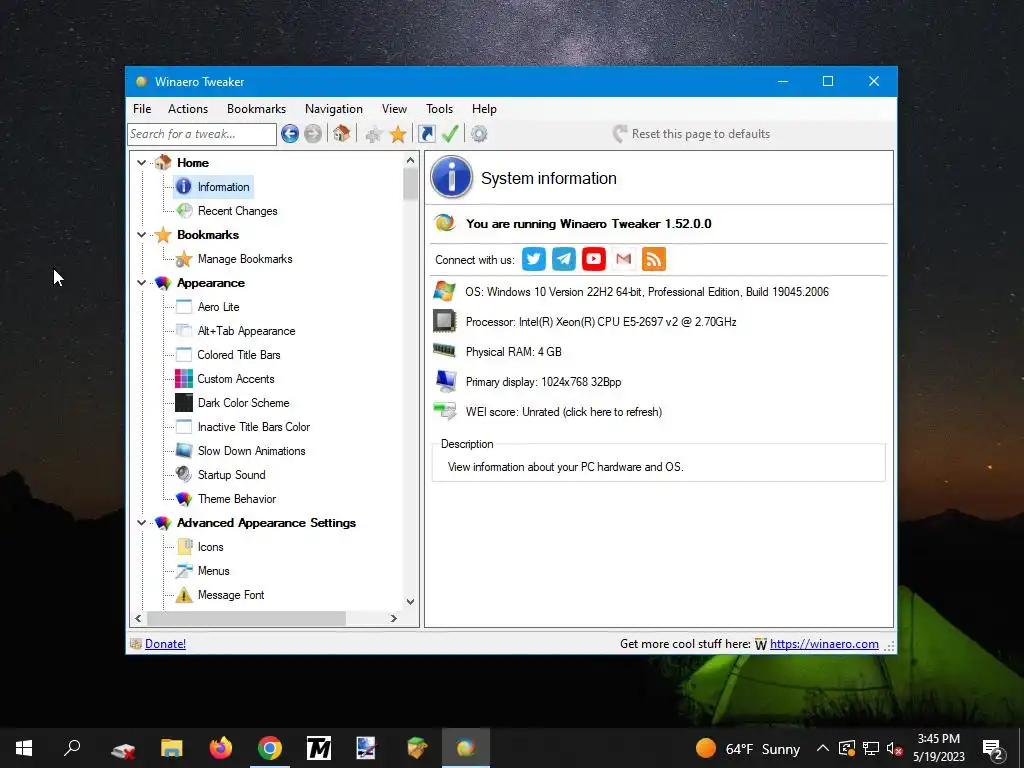Collapse Advanced Appearance Settings node

point(141,522)
